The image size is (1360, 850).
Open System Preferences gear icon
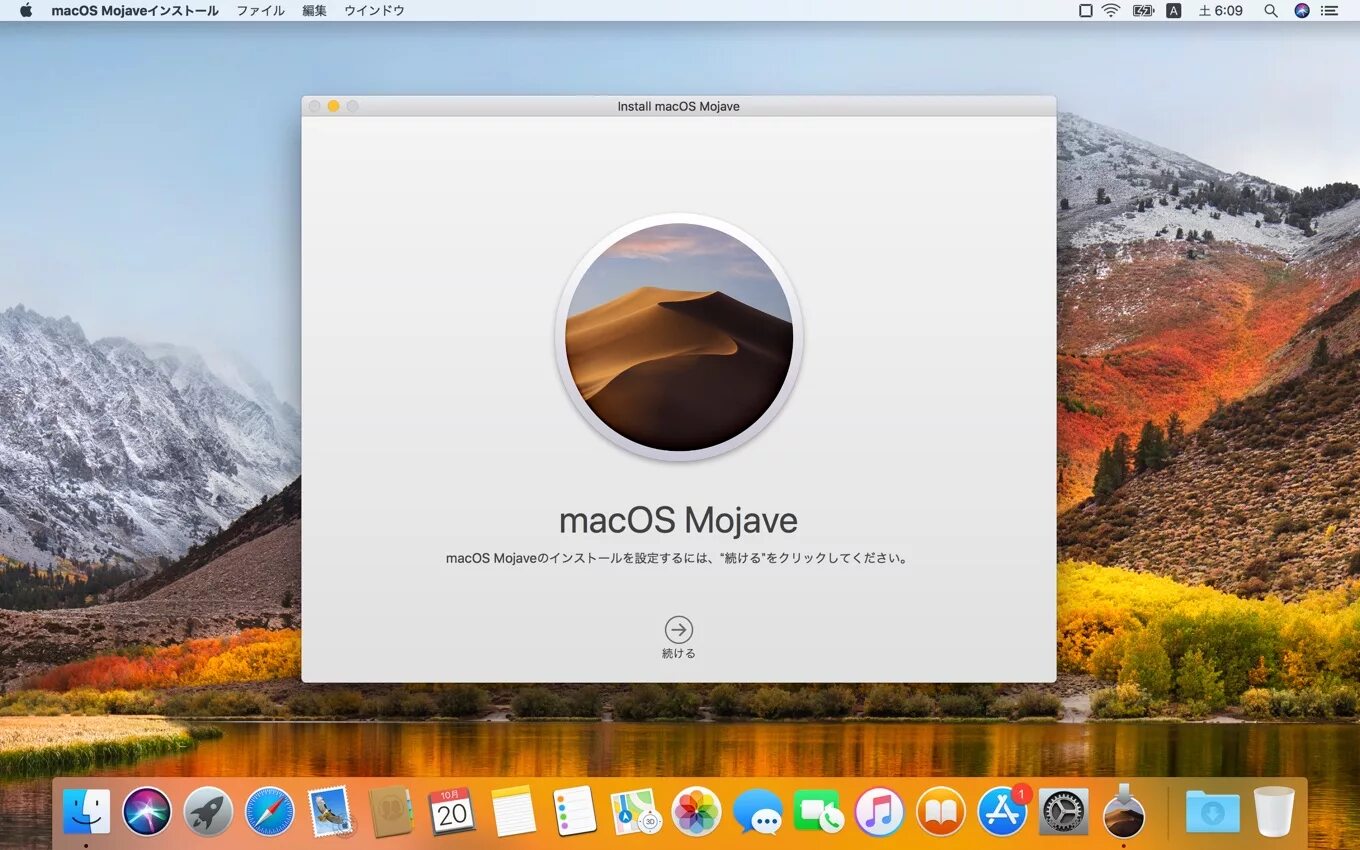(1063, 811)
